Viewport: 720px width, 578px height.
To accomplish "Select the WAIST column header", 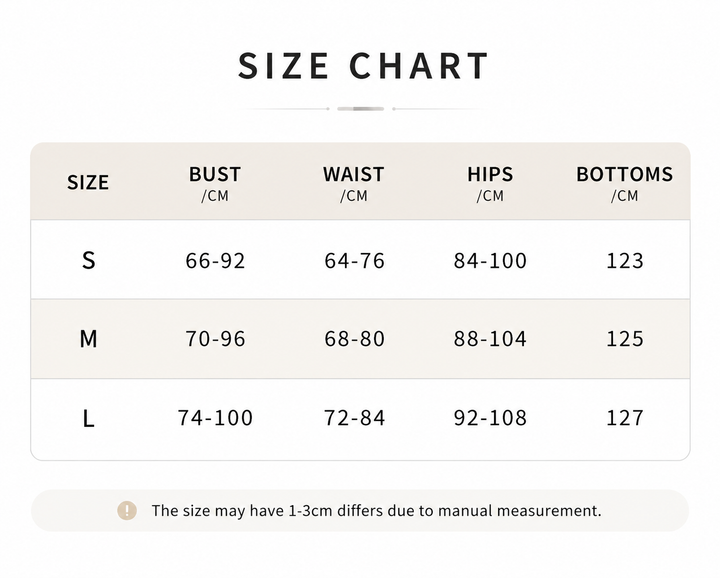I will (x=354, y=183).
